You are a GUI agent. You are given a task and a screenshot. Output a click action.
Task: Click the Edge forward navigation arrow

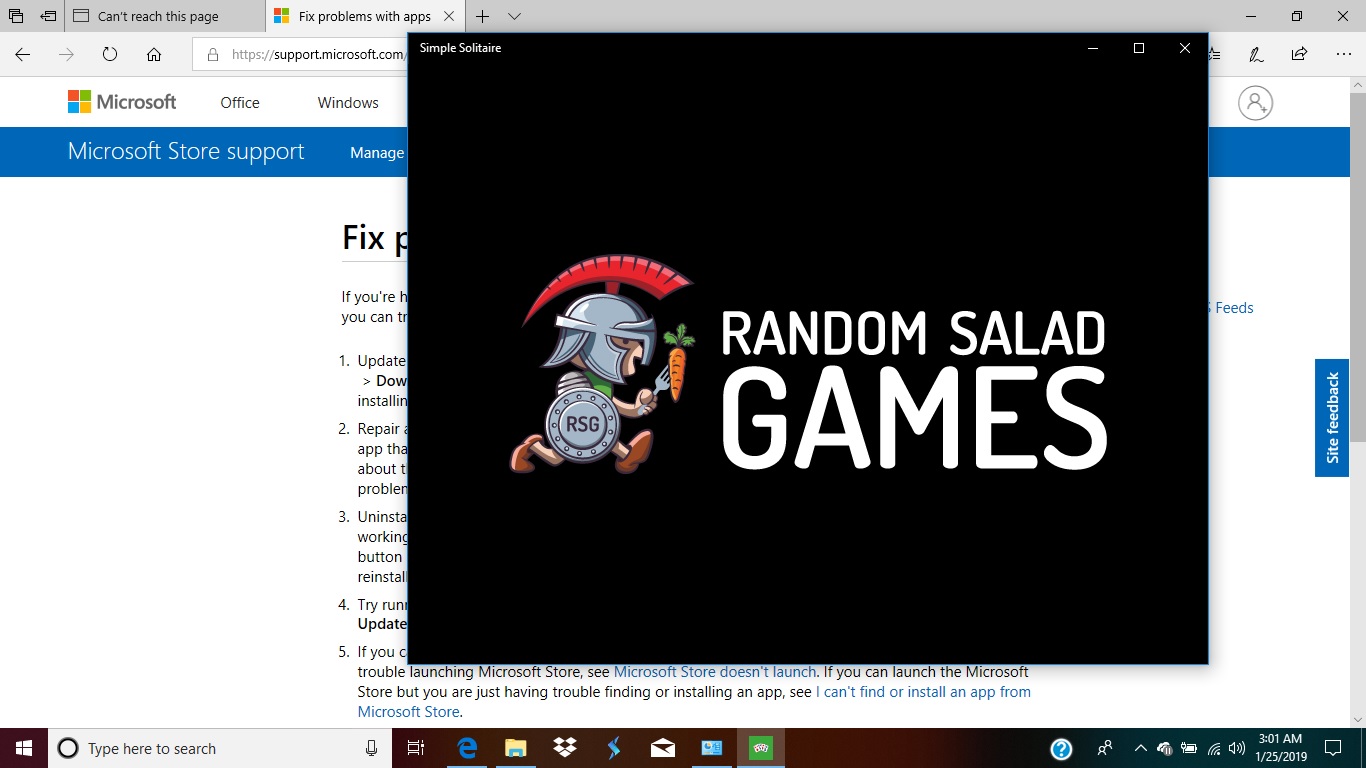click(66, 55)
